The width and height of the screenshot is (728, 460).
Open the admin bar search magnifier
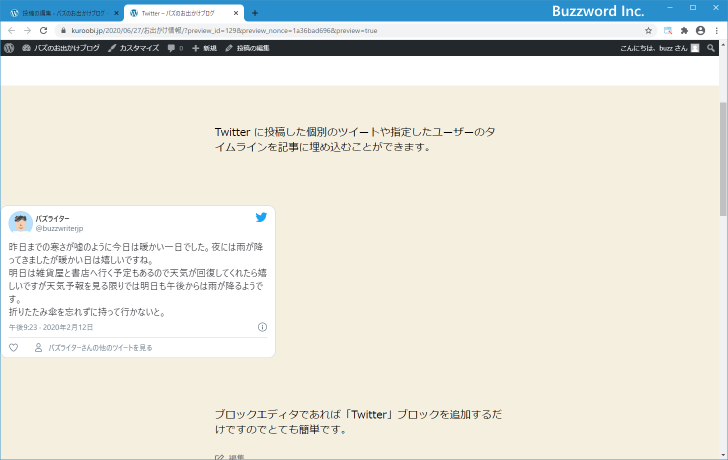pos(710,48)
